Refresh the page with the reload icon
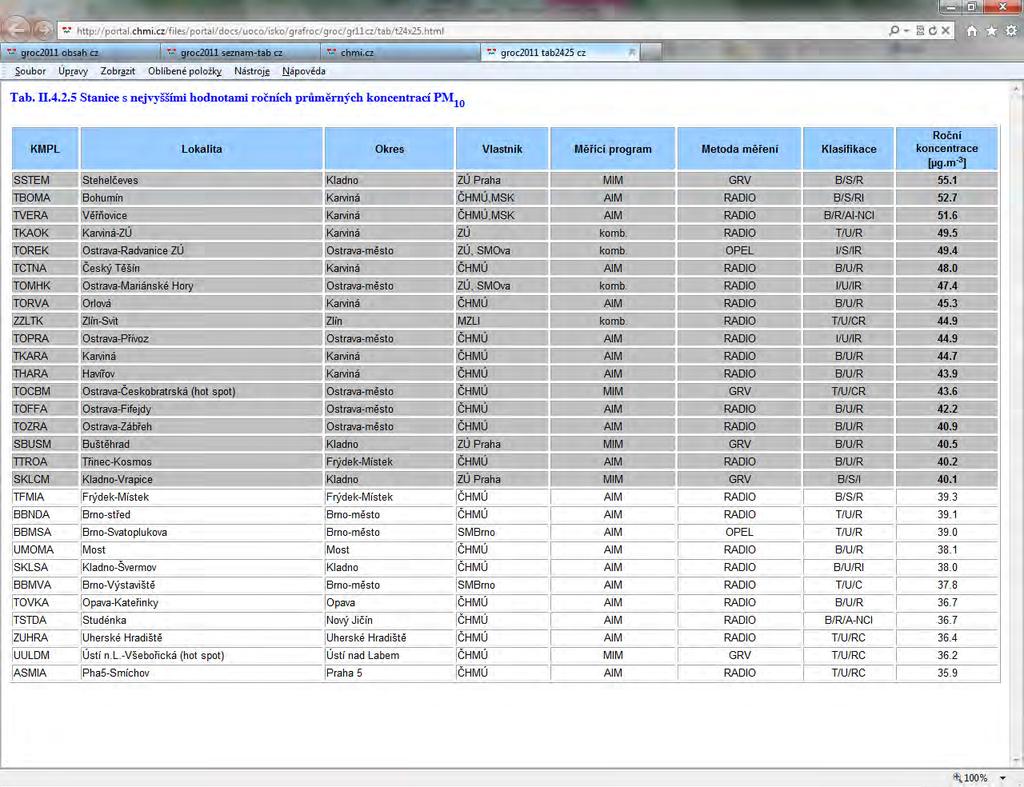The height and width of the screenshot is (787, 1024). point(933,31)
